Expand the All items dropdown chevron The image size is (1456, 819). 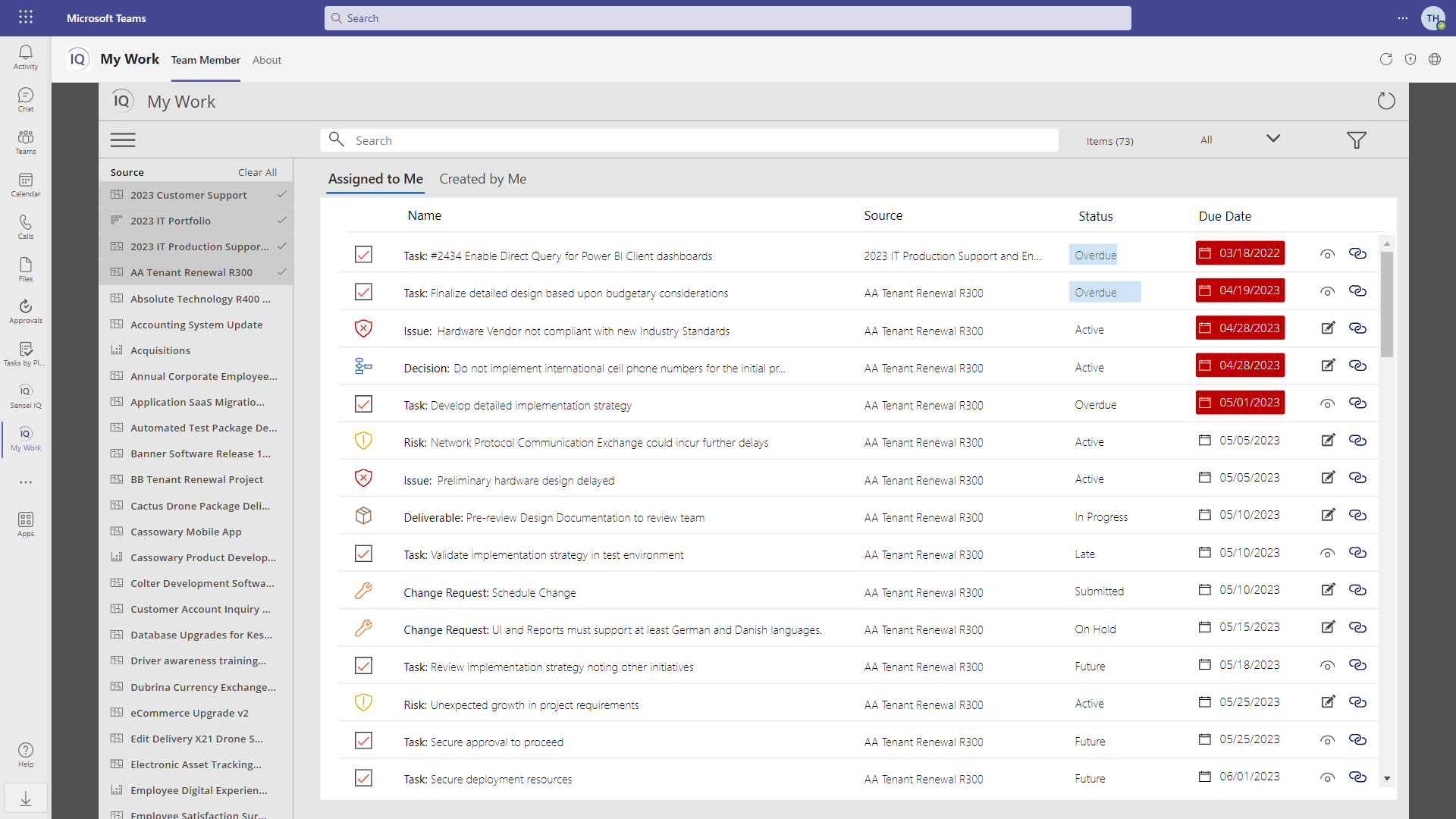[x=1273, y=139]
